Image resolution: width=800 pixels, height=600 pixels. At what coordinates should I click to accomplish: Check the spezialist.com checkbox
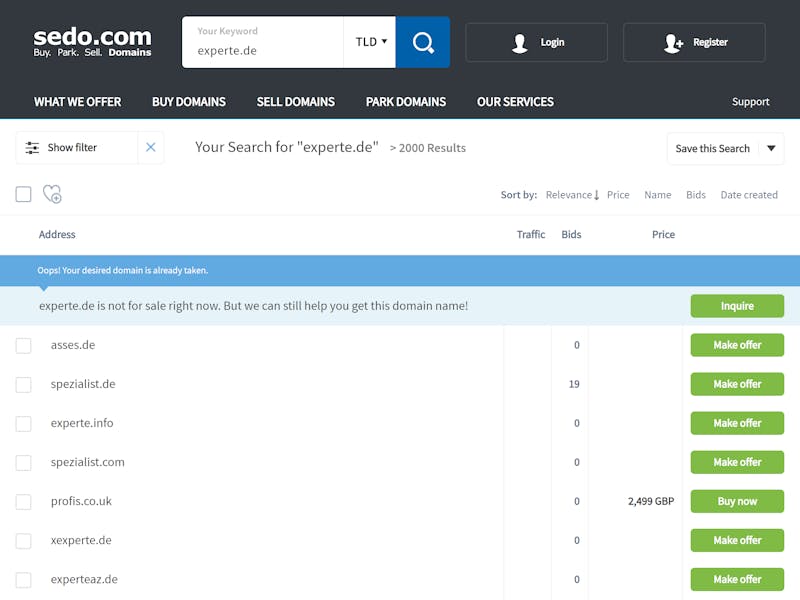pos(23,463)
